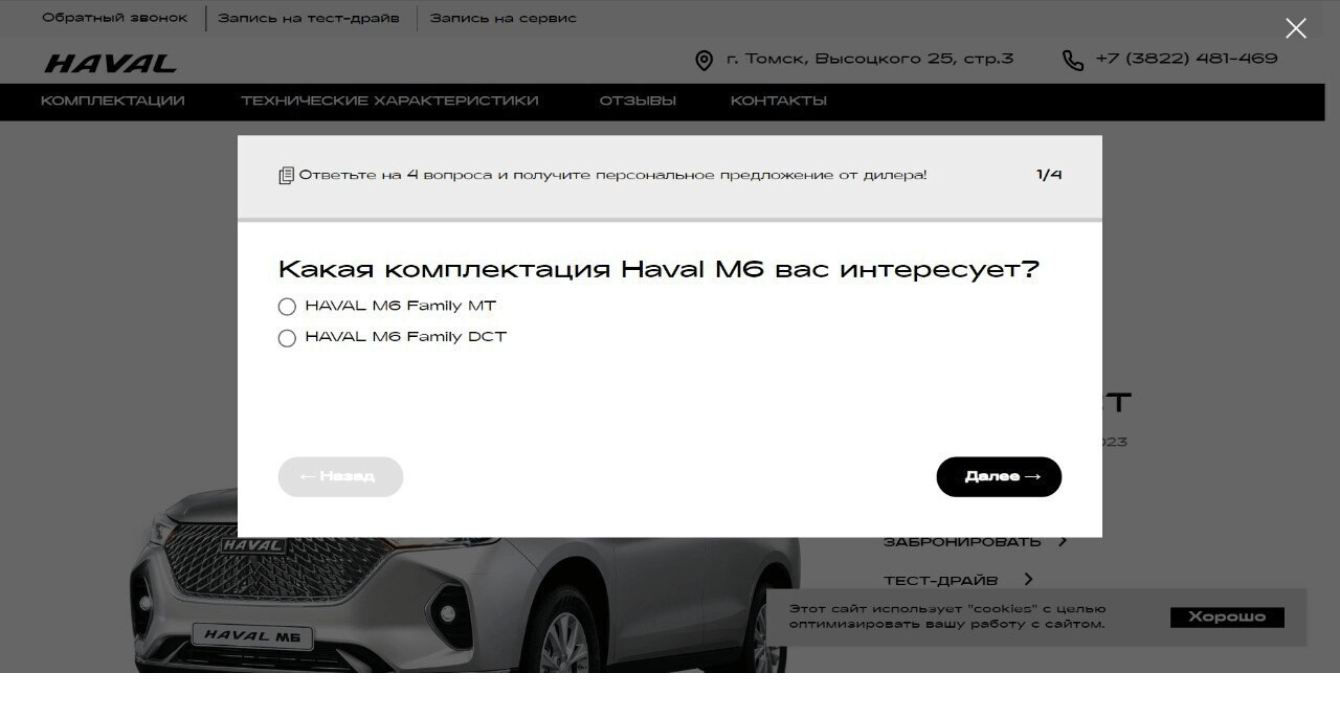Call the number +7 (3822) 481-469
This screenshot has width=1340, height=720.
[x=1186, y=59]
